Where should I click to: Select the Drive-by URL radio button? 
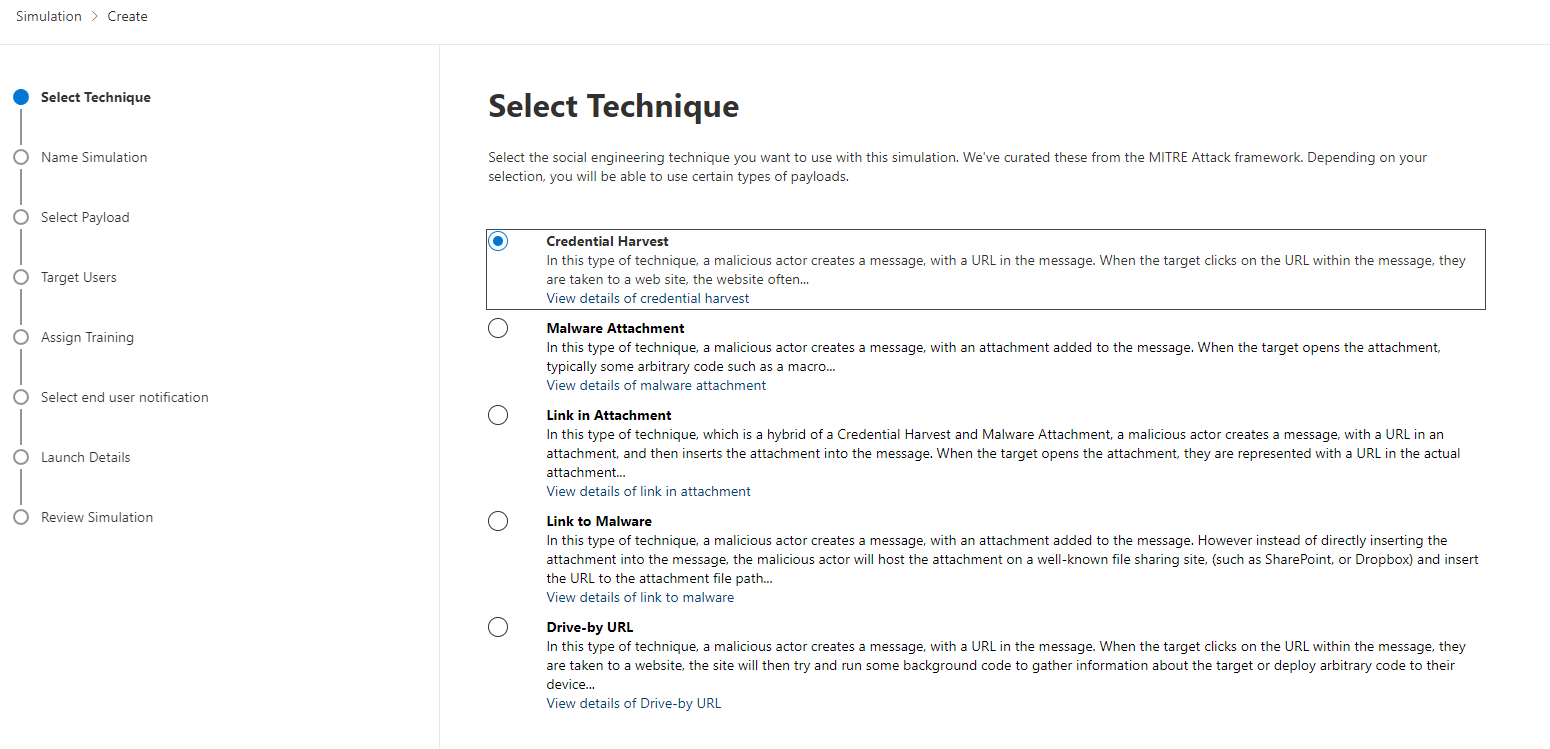click(x=498, y=627)
